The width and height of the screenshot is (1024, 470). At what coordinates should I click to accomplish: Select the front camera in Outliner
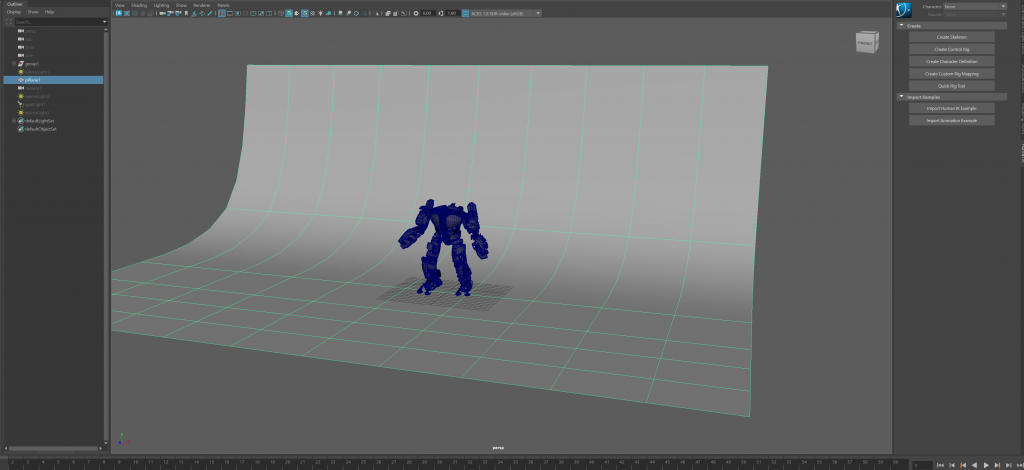(30, 47)
